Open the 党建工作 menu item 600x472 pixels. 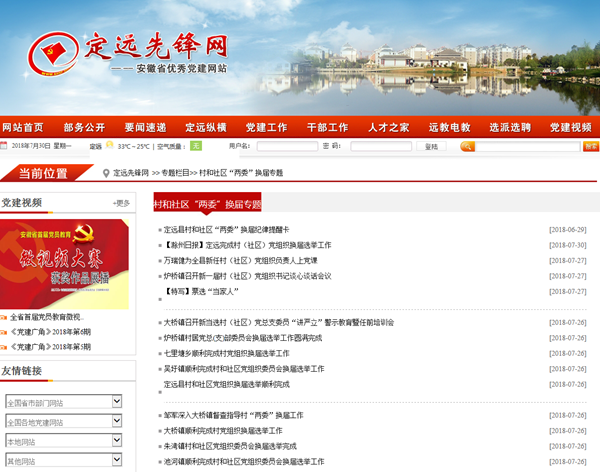(266, 127)
